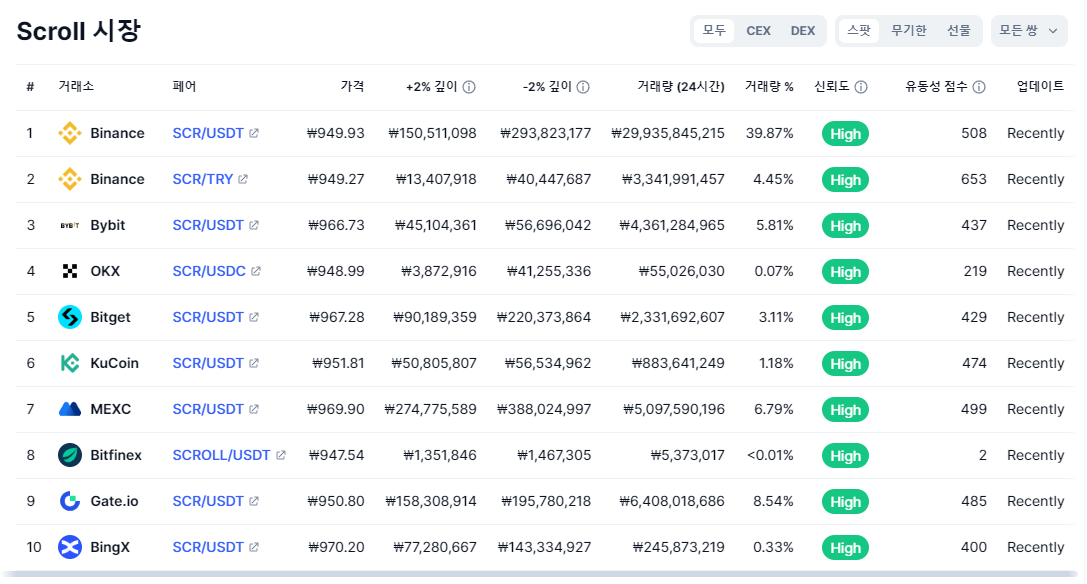The height and width of the screenshot is (584, 1087).
Task: Click the info icon beside +2% 깊이
Action: [469, 87]
